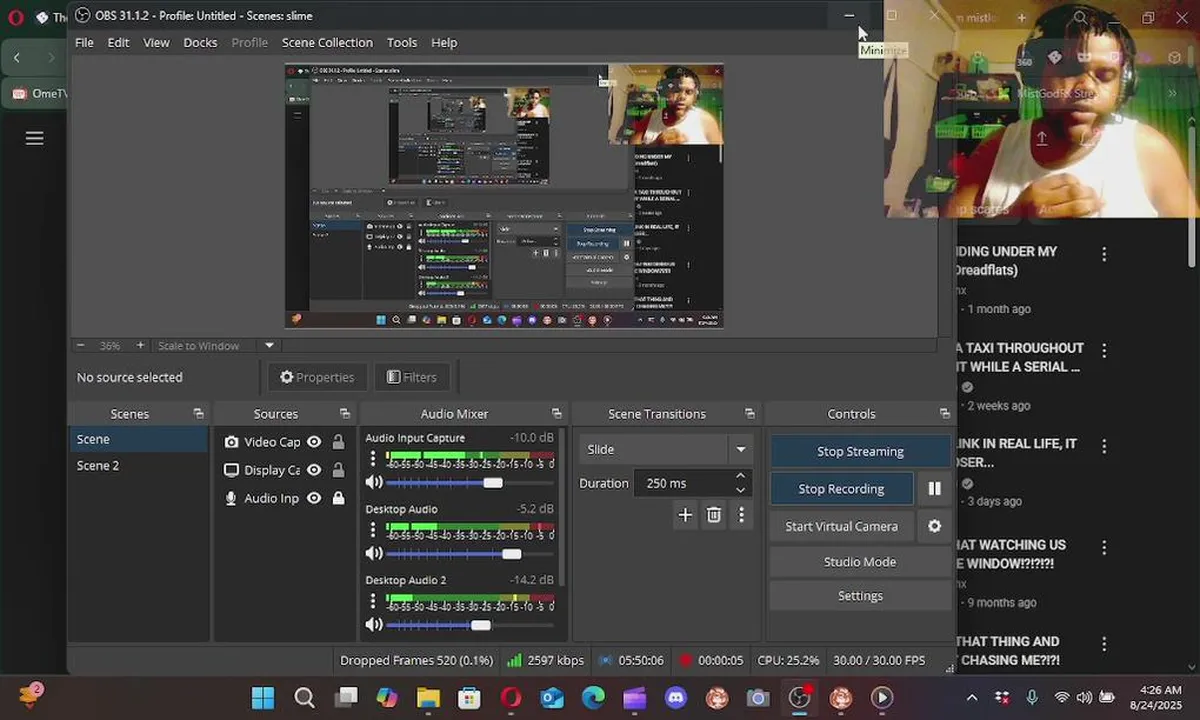Pop out the Scenes dock icon
Screen dimensions: 1200x720
(x=198, y=414)
